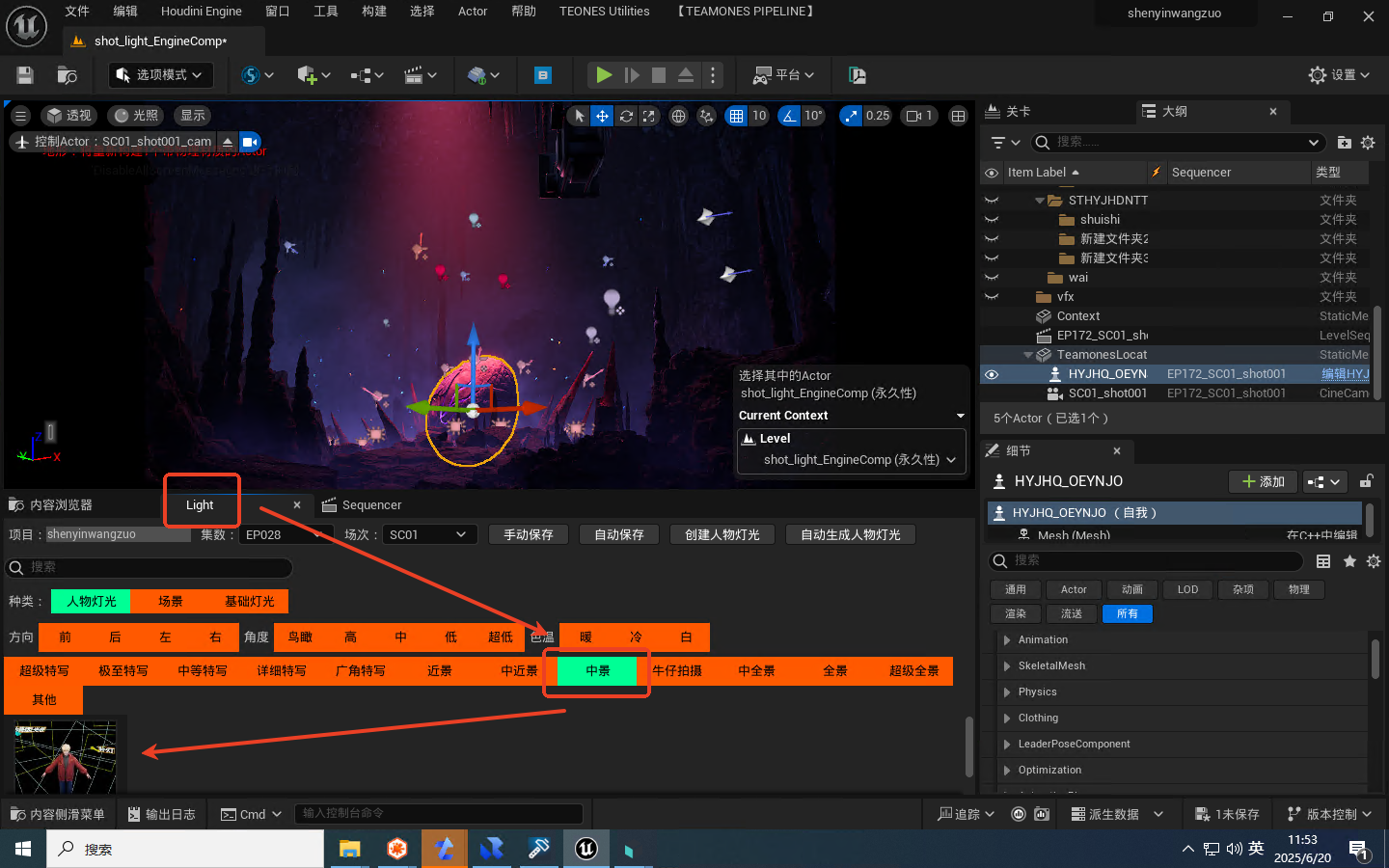Click the Save current level icon
This screenshot has width=1389, height=868.
(25, 75)
